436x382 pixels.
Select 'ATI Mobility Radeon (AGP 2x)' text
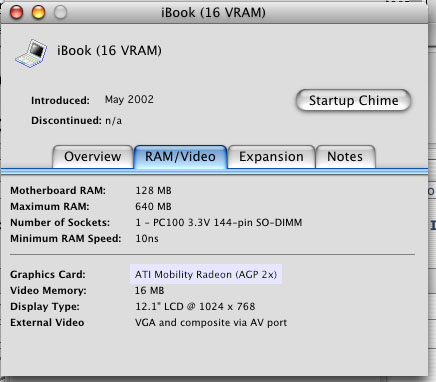[x=206, y=274]
